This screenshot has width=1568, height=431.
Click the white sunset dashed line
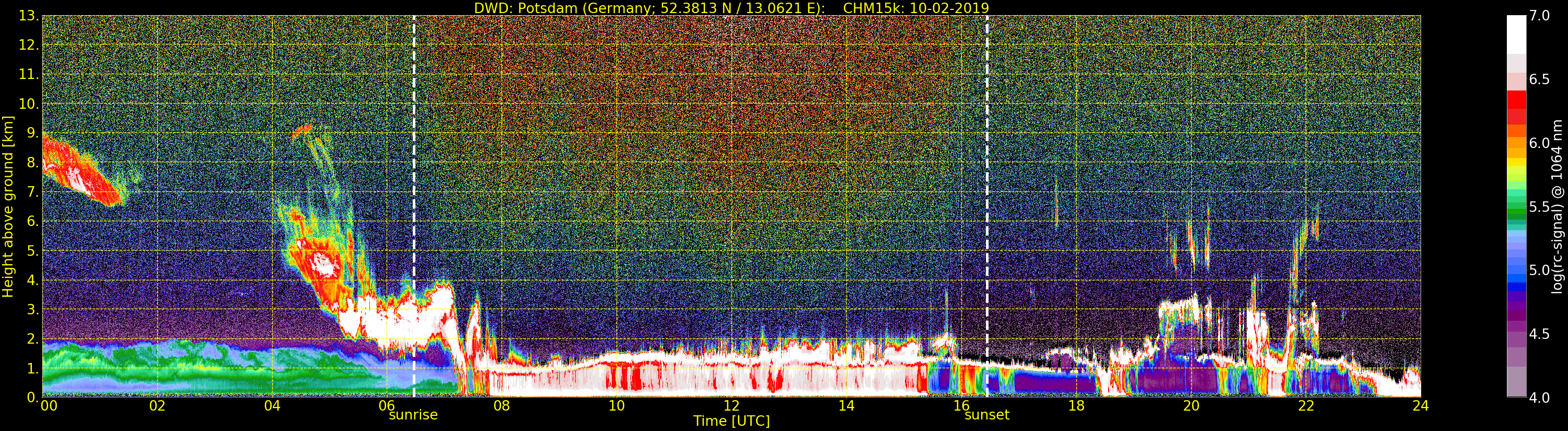click(x=986, y=207)
